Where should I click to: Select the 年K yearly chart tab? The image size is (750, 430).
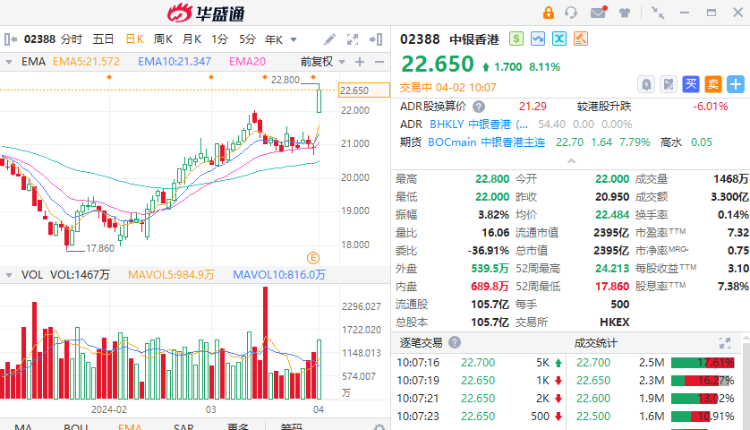274,40
